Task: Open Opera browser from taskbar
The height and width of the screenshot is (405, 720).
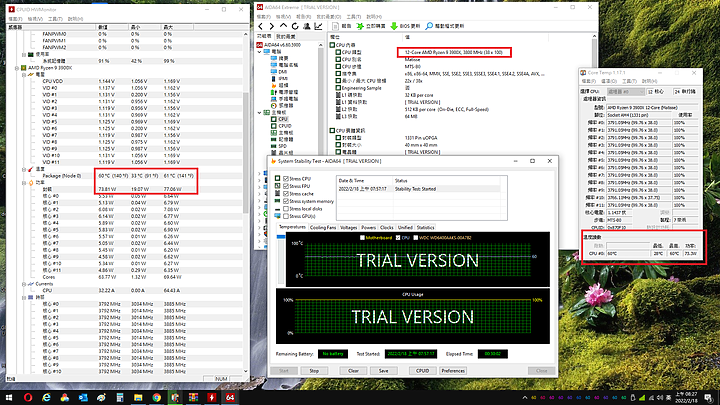Action: coord(28,397)
